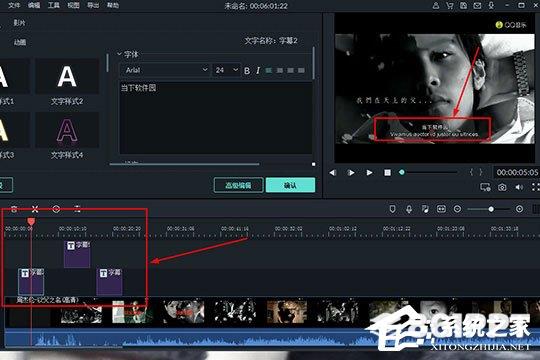Image resolution: width=540 pixels, height=360 pixels.
Task: Open the Arial font family dropdown
Action: [165, 70]
